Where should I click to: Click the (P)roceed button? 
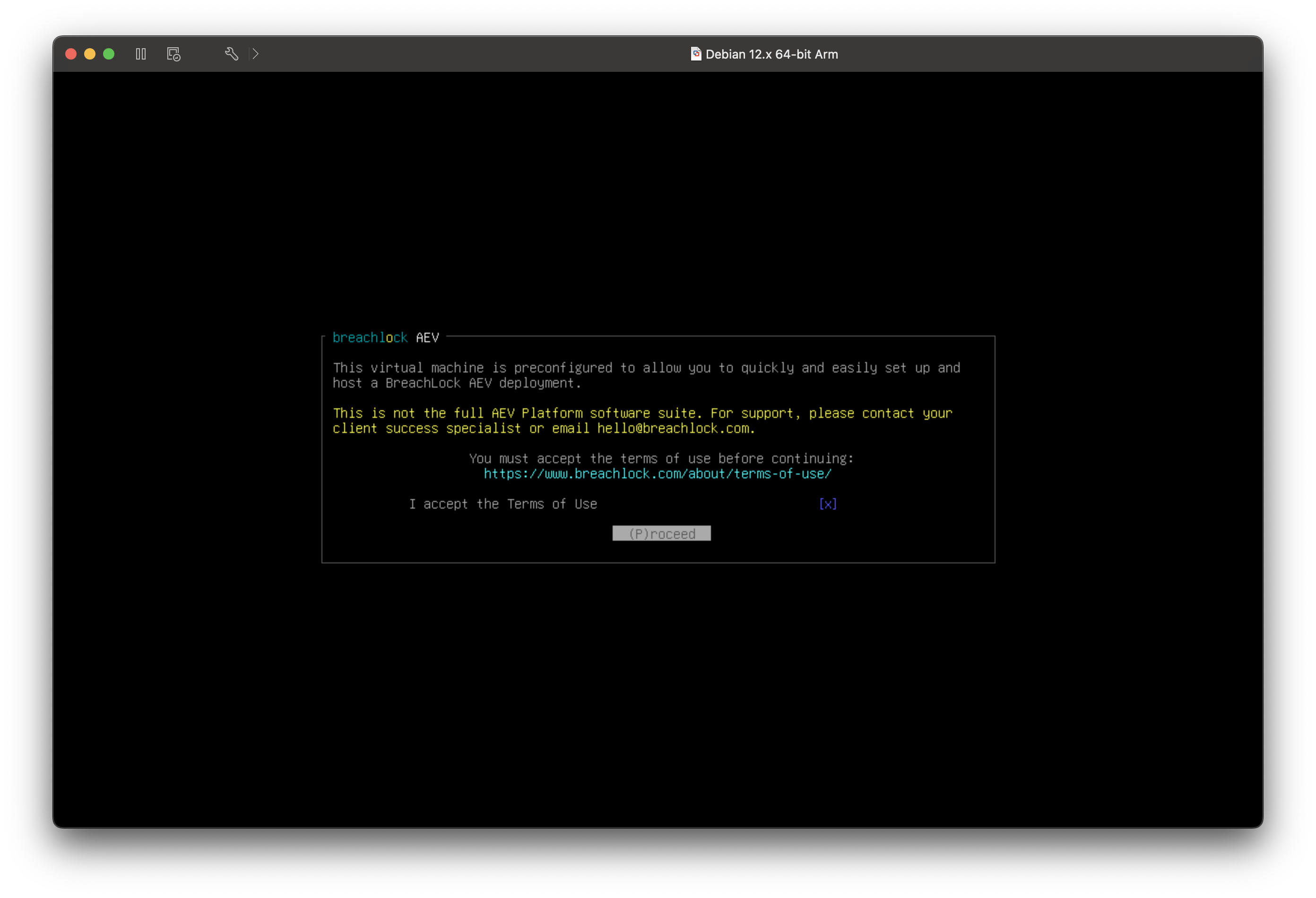[661, 533]
